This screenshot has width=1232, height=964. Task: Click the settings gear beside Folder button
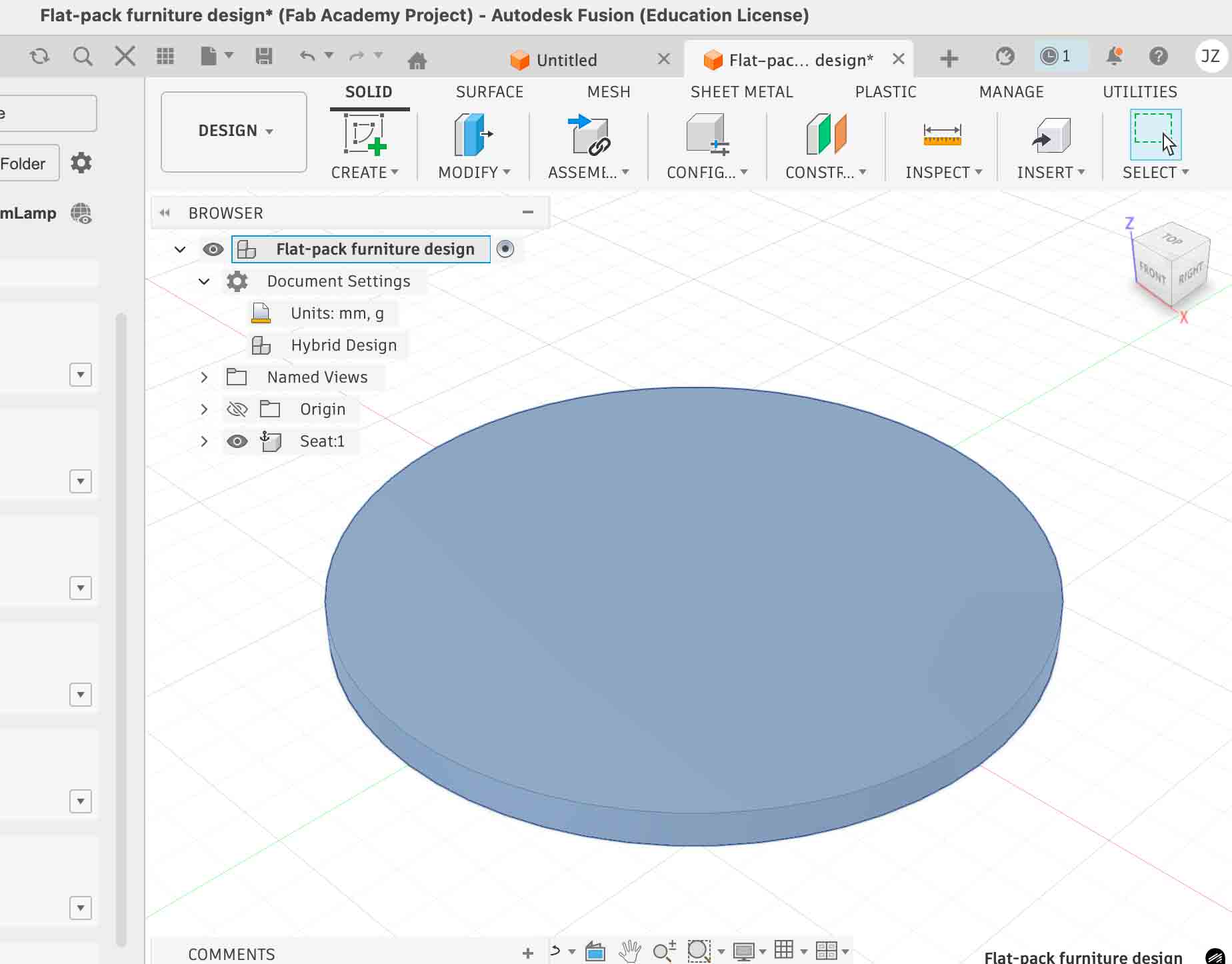[81, 163]
